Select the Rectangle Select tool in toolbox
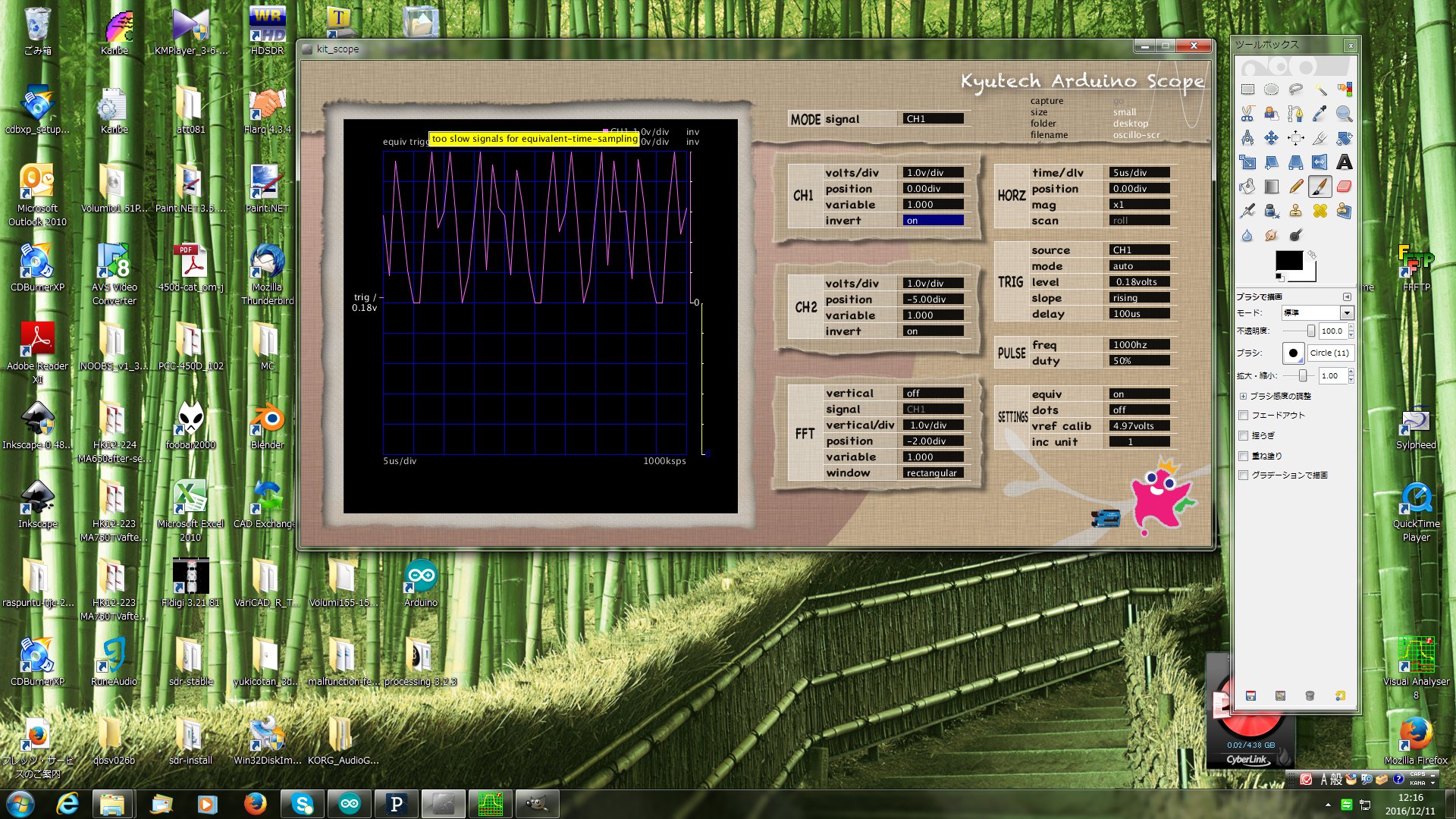Screen dimensions: 1456x819 coord(1247,89)
